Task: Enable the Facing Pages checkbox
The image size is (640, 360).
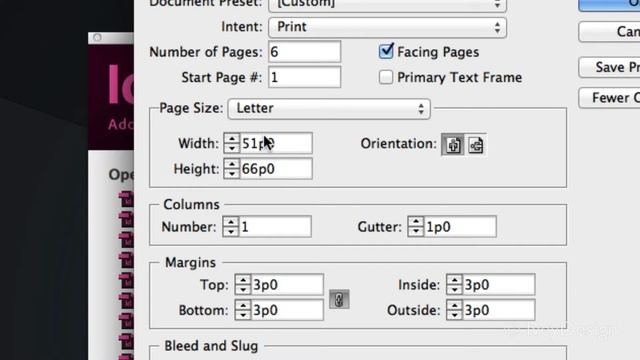Action: point(386,51)
